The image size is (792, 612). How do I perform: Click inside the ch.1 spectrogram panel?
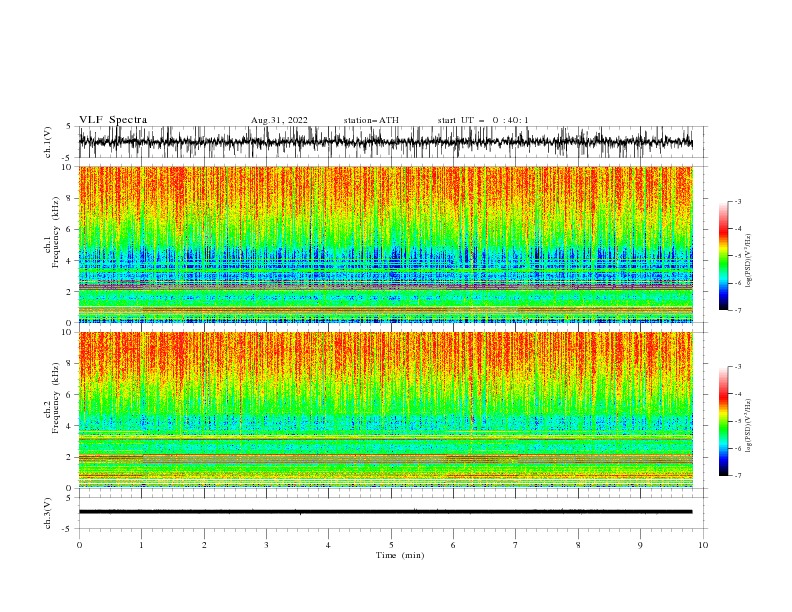tap(385, 244)
